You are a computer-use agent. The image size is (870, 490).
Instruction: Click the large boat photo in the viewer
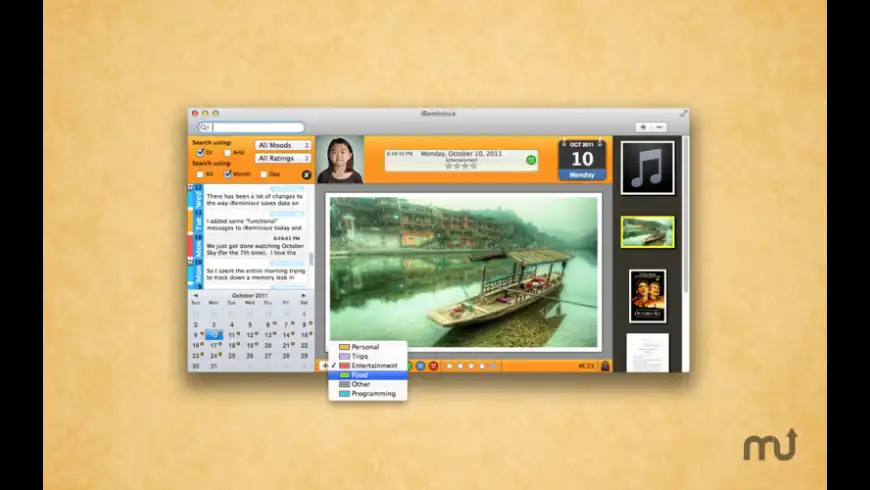point(464,272)
